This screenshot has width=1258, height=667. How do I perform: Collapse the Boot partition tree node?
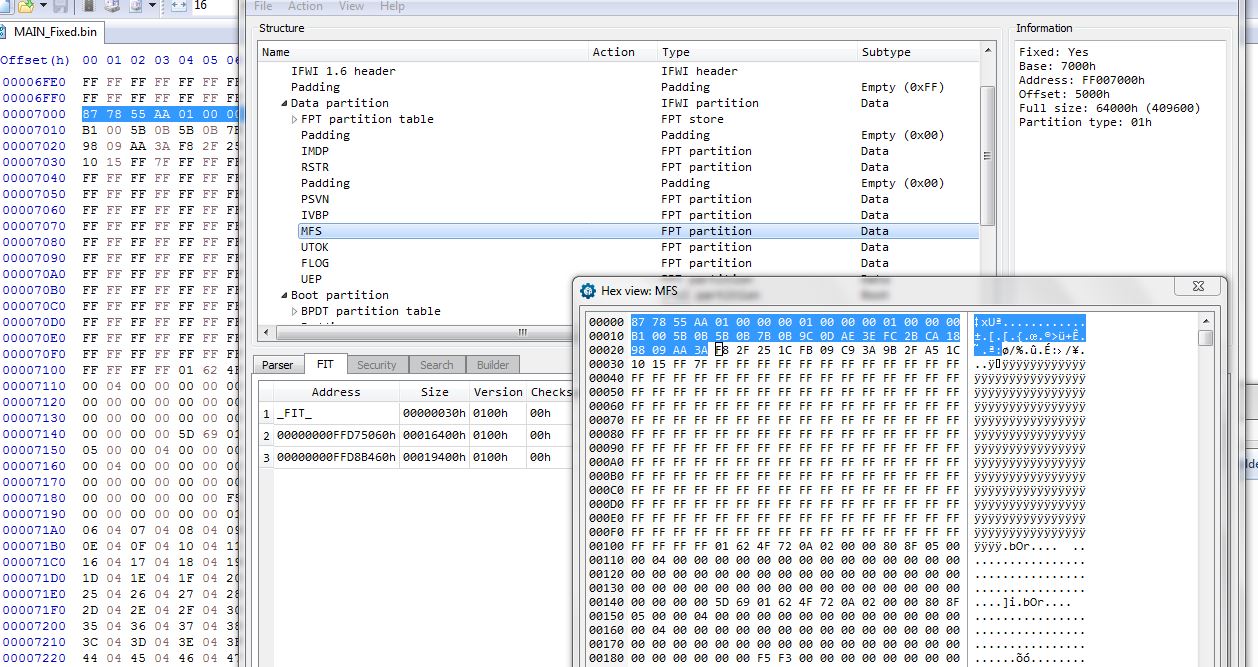click(x=285, y=295)
